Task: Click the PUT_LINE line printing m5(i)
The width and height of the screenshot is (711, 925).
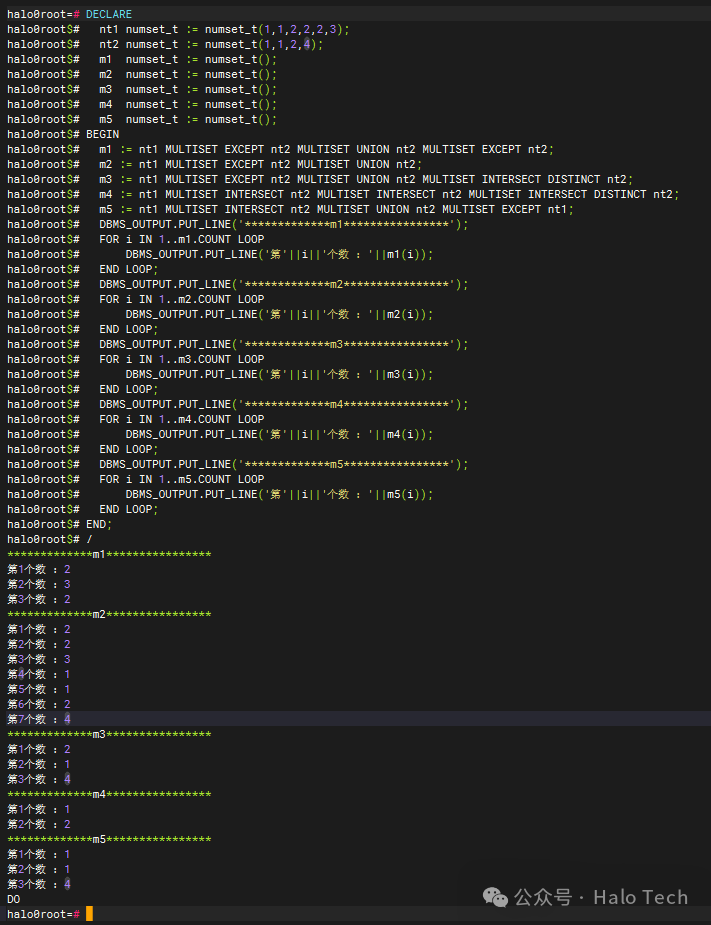Action: [279, 494]
